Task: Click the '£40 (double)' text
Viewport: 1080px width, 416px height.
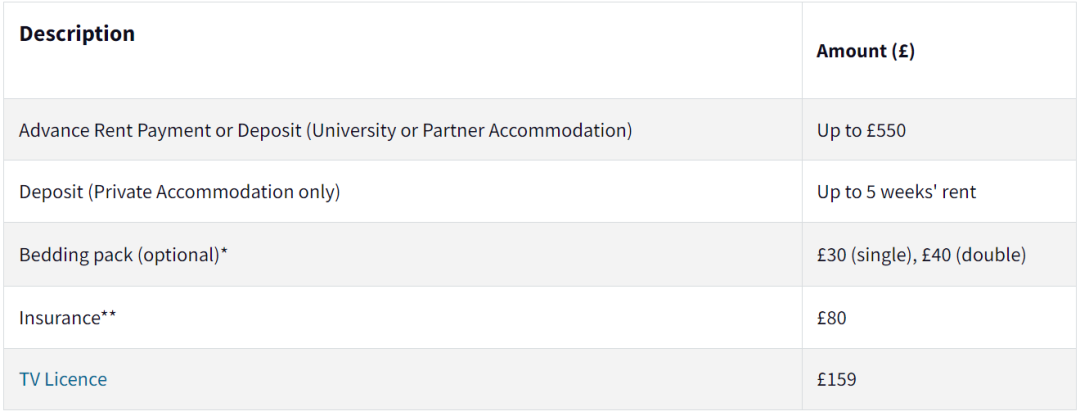Action: pyautogui.click(x=975, y=255)
